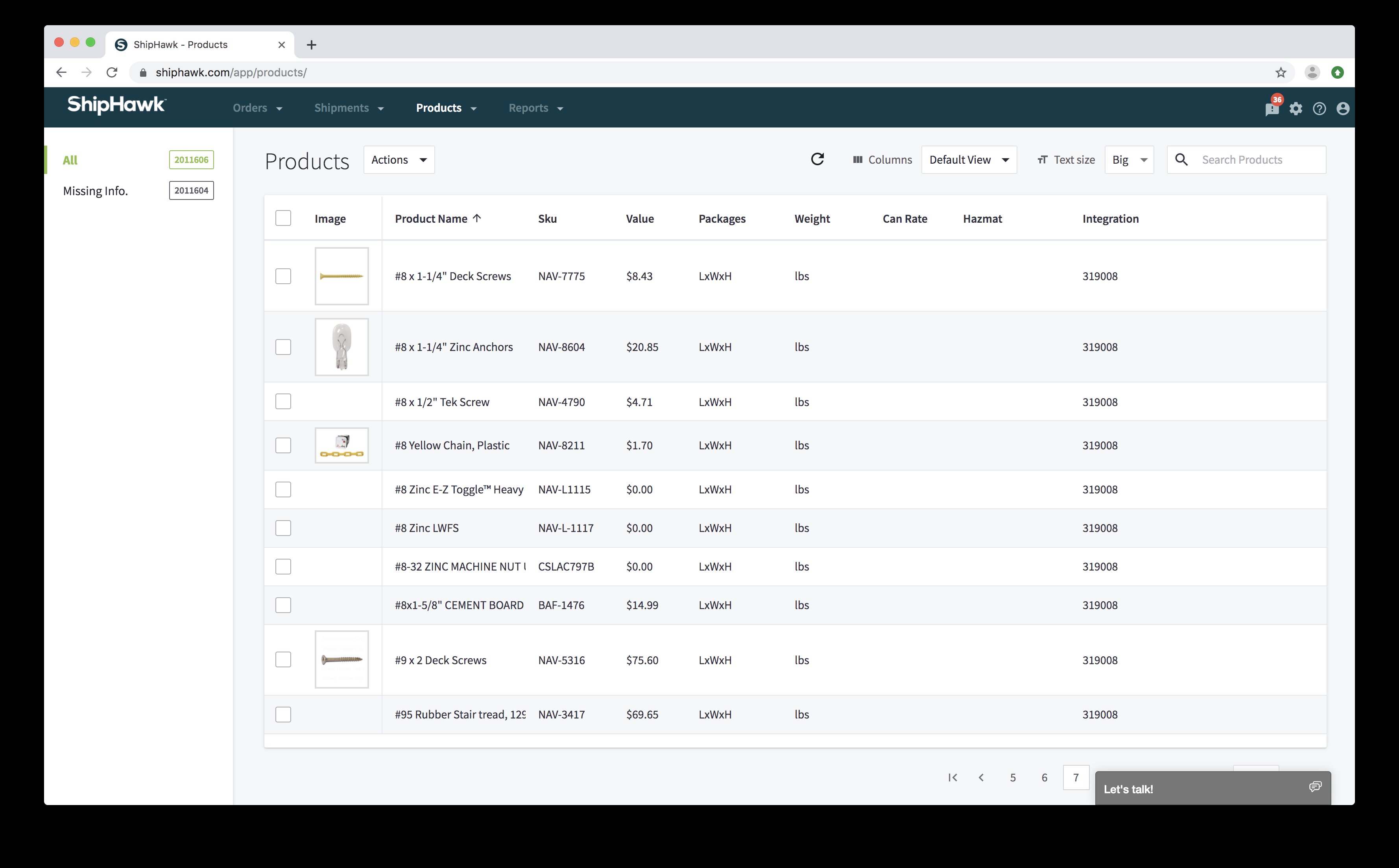The image size is (1399, 868).
Task: Click the help question mark icon
Action: pyautogui.click(x=1319, y=109)
